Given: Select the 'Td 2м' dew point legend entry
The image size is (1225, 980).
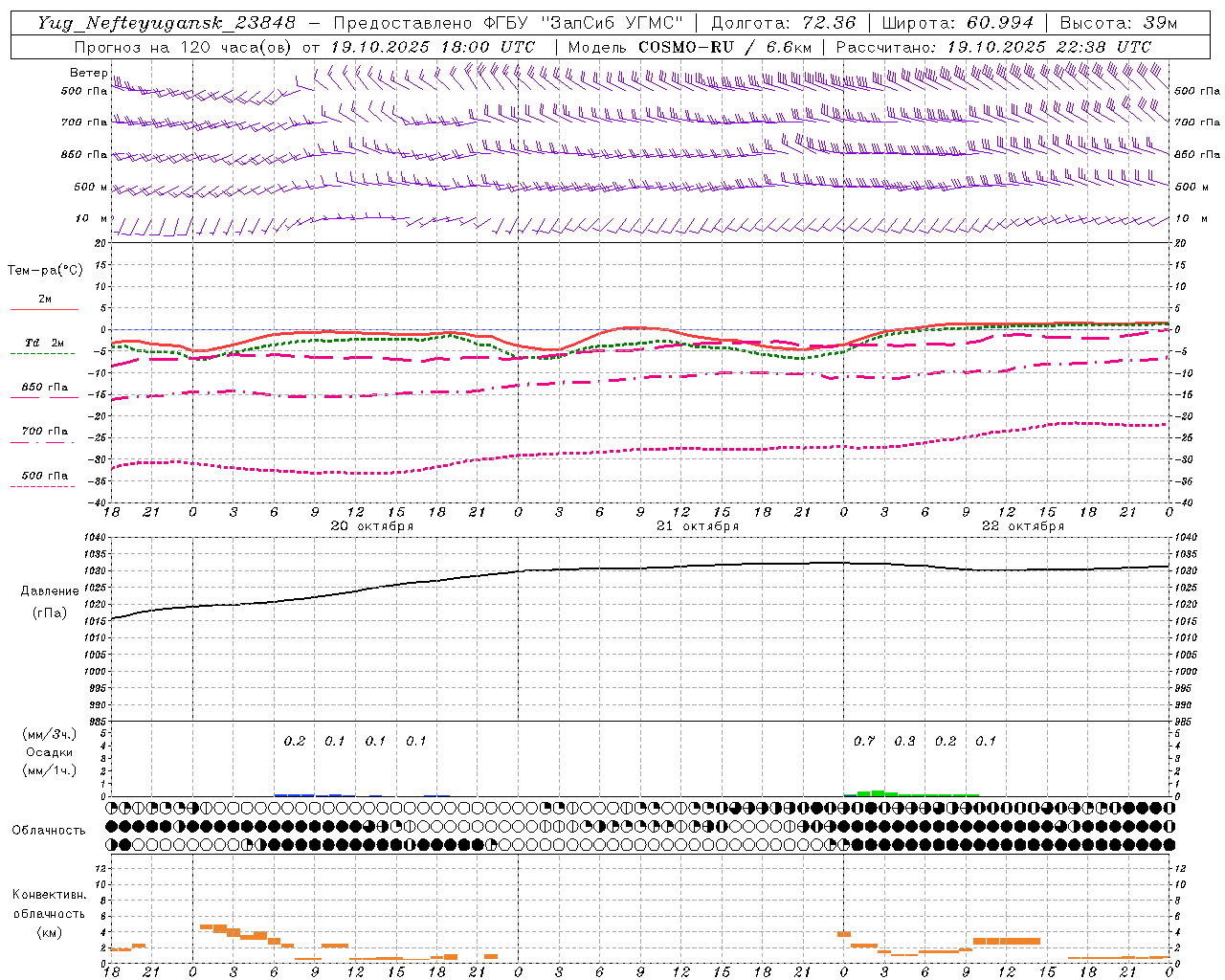Looking at the screenshot, I should point(45,343).
